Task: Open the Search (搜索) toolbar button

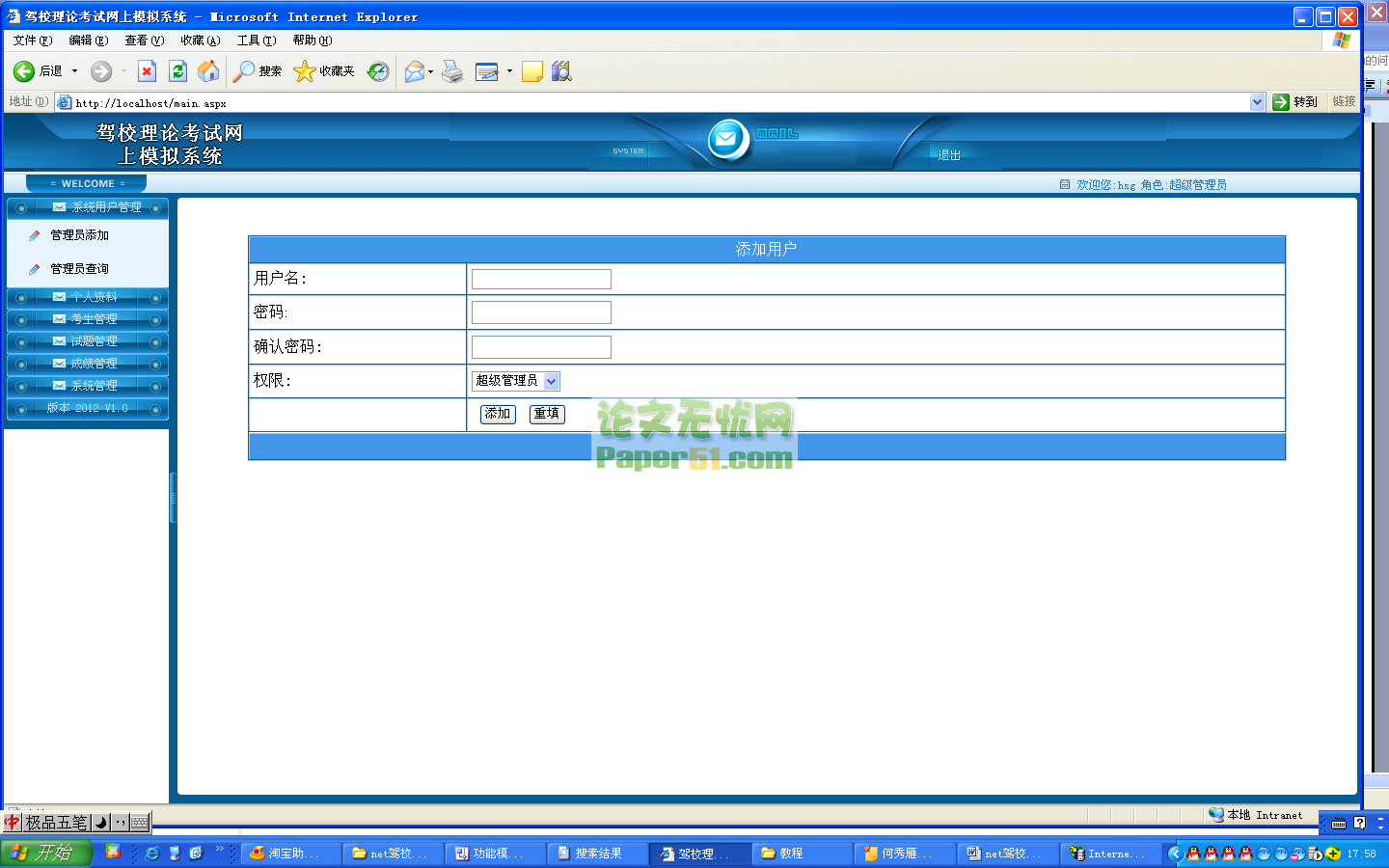Action: click(x=258, y=71)
